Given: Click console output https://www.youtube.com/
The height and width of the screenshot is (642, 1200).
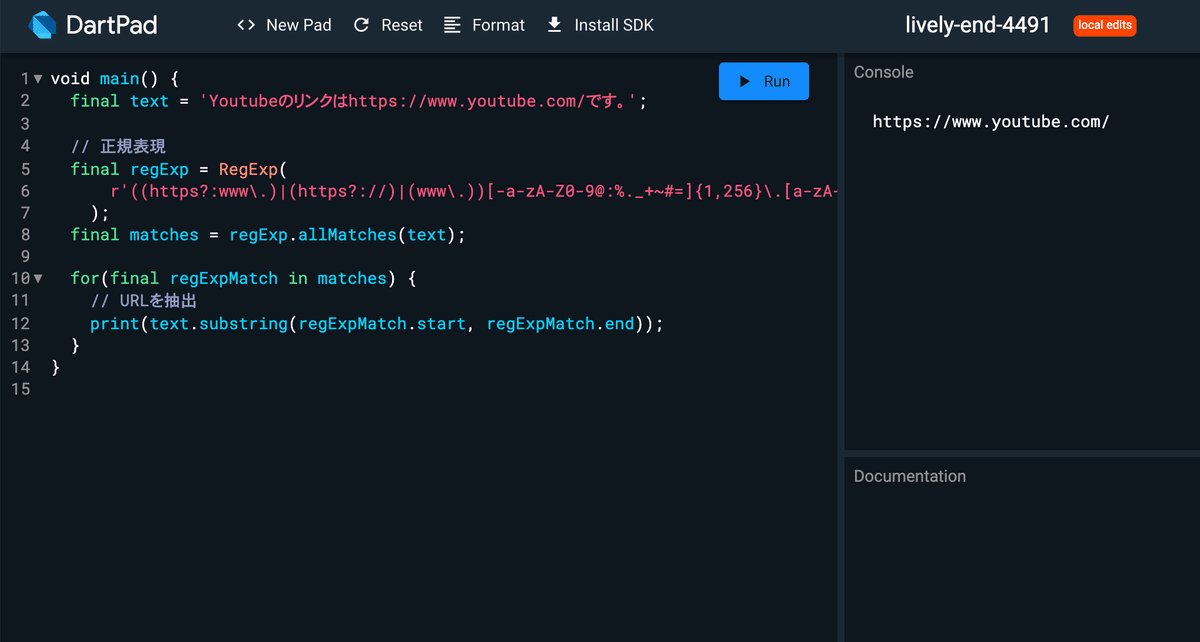Looking at the screenshot, I should (x=991, y=122).
